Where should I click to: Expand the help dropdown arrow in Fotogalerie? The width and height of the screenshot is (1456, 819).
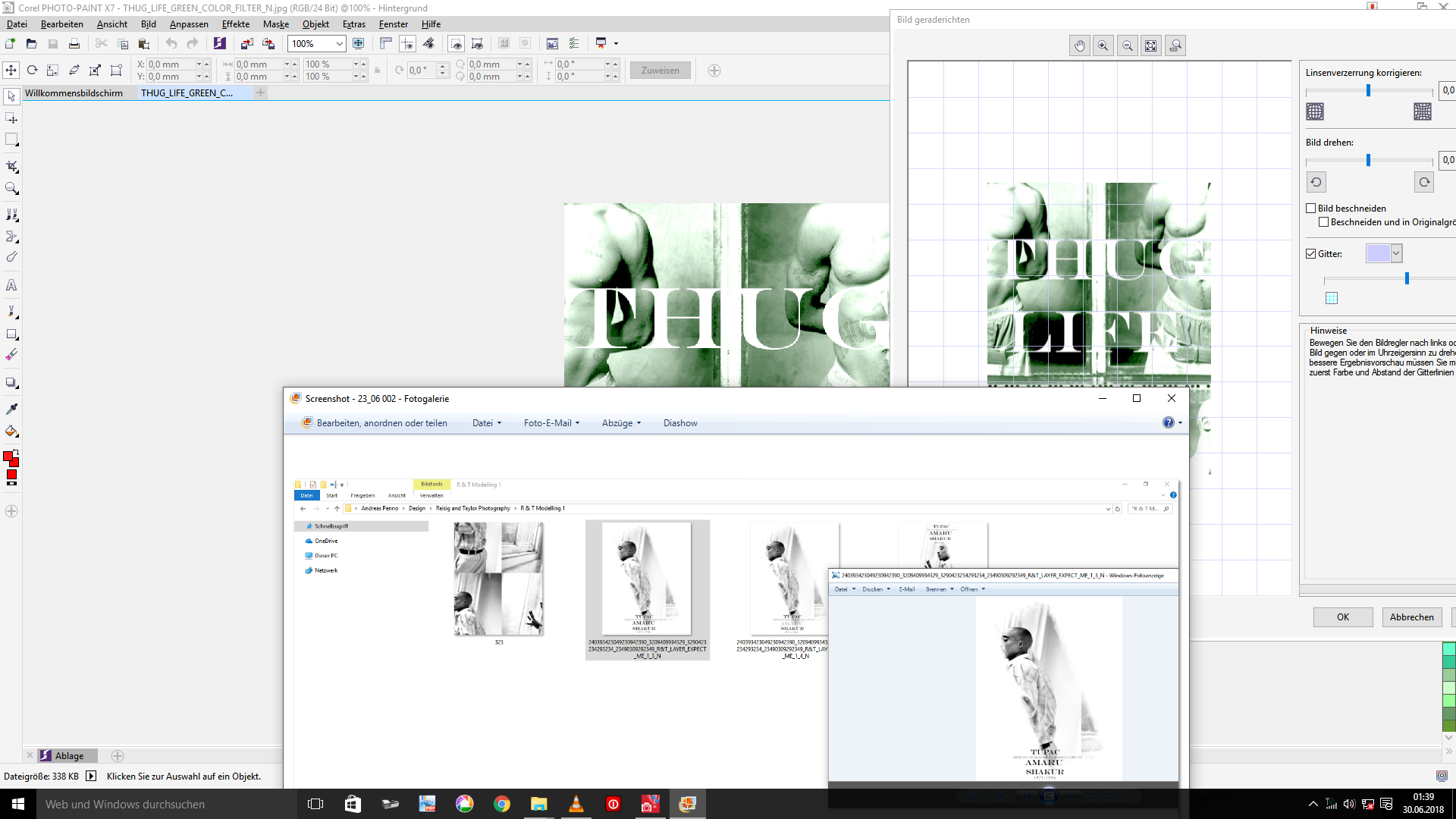[x=1181, y=423]
